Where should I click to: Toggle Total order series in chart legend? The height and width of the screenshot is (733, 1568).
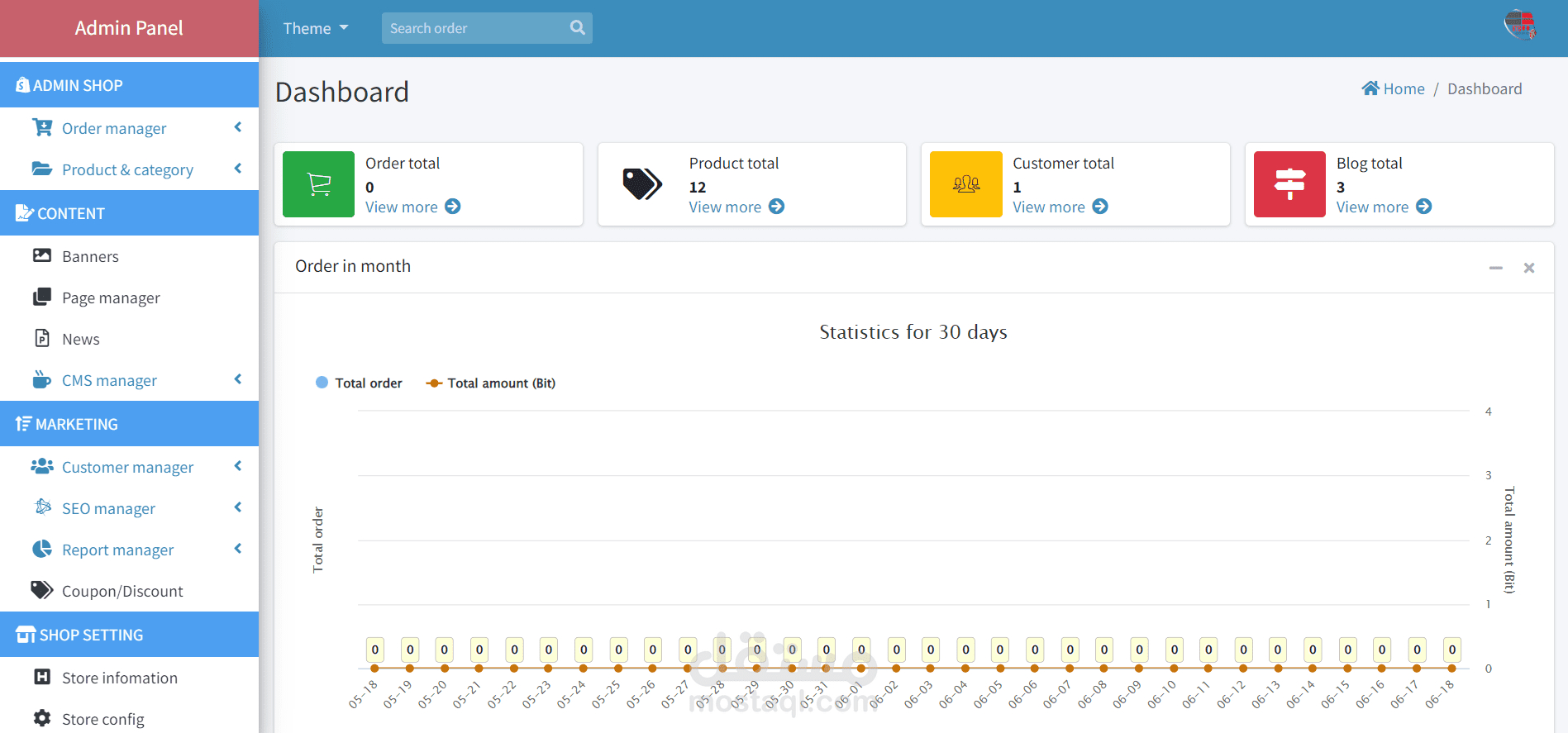coord(360,383)
